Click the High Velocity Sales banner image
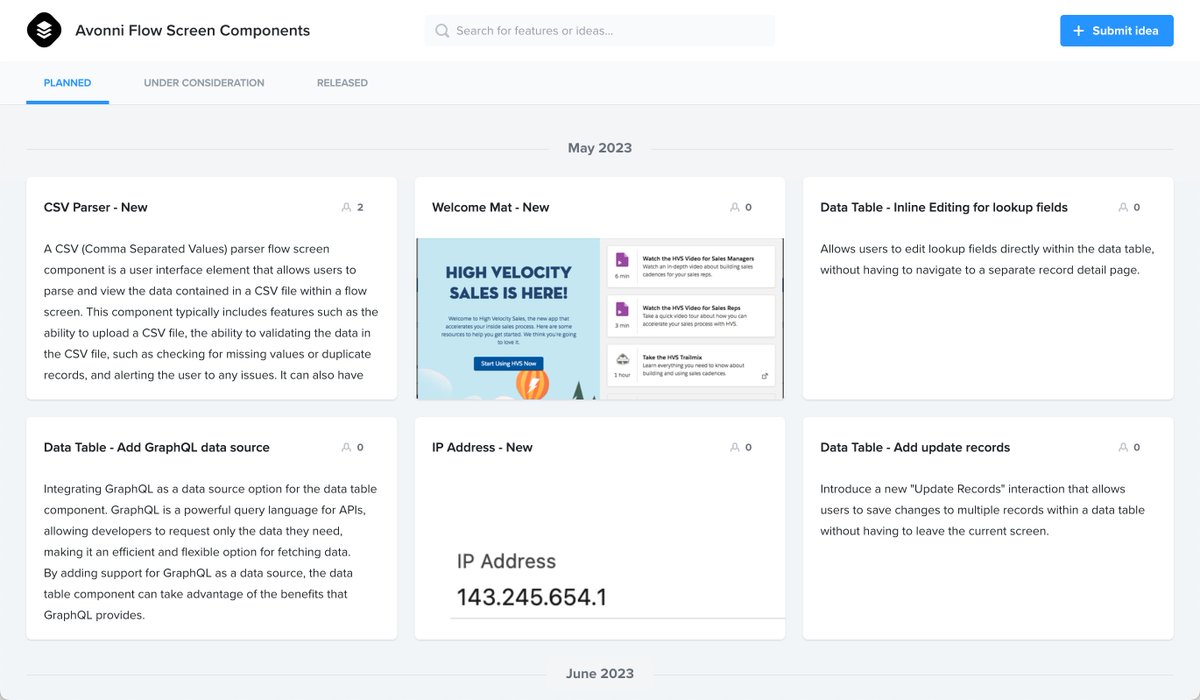 click(600, 318)
